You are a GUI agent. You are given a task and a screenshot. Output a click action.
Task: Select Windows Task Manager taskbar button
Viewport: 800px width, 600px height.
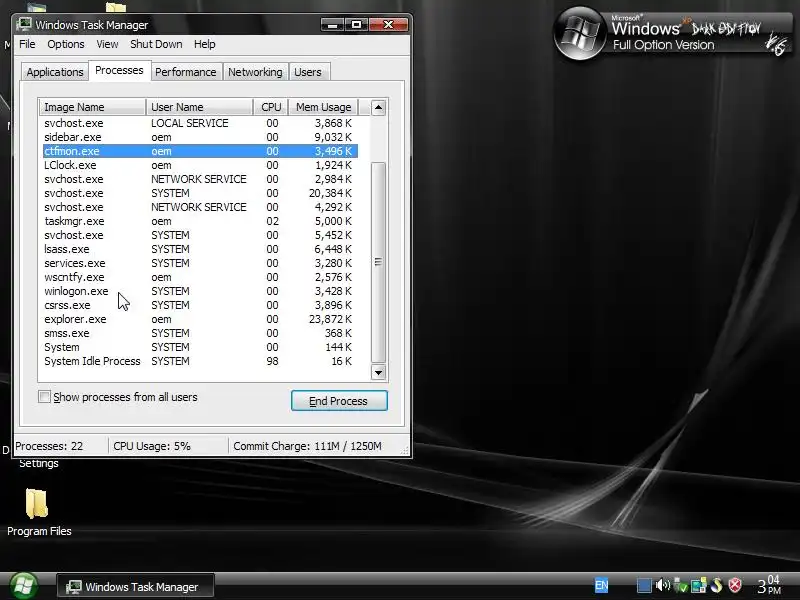point(135,587)
